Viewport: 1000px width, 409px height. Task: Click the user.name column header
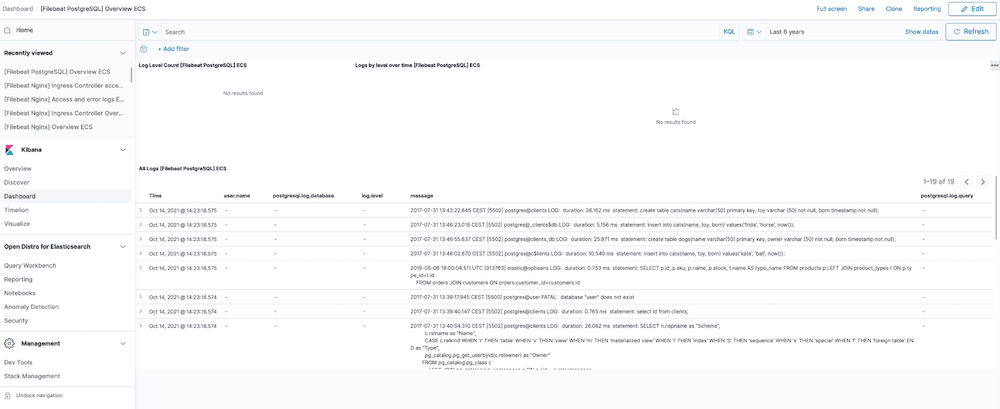click(237, 196)
